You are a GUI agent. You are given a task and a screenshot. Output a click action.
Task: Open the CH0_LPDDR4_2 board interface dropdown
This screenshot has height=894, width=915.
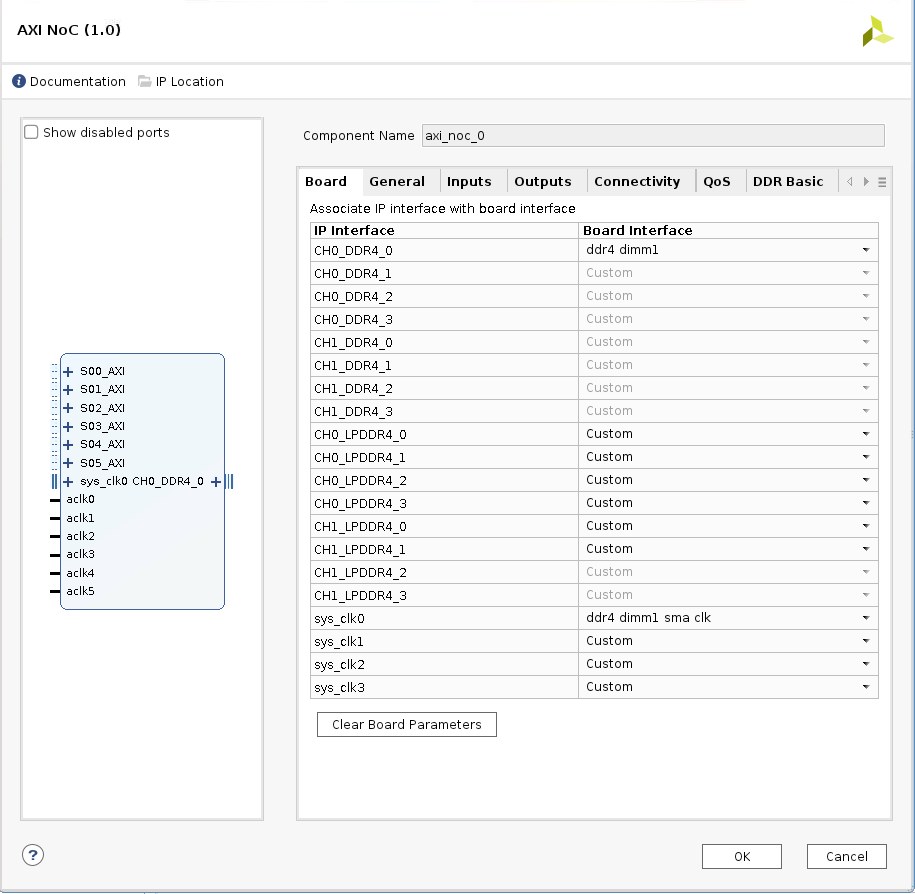(728, 480)
